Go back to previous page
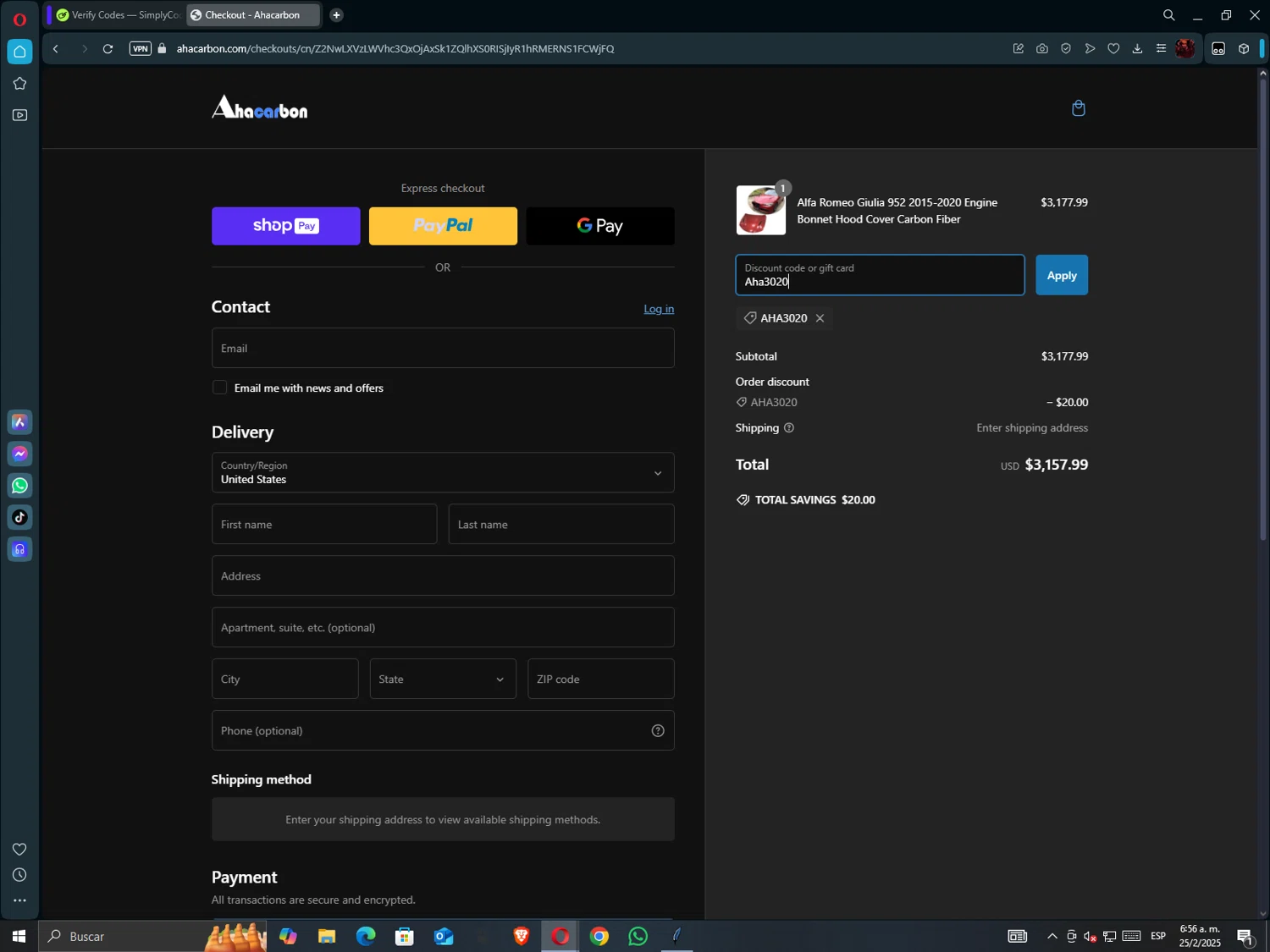The width and height of the screenshot is (1270, 952). [x=56, y=49]
